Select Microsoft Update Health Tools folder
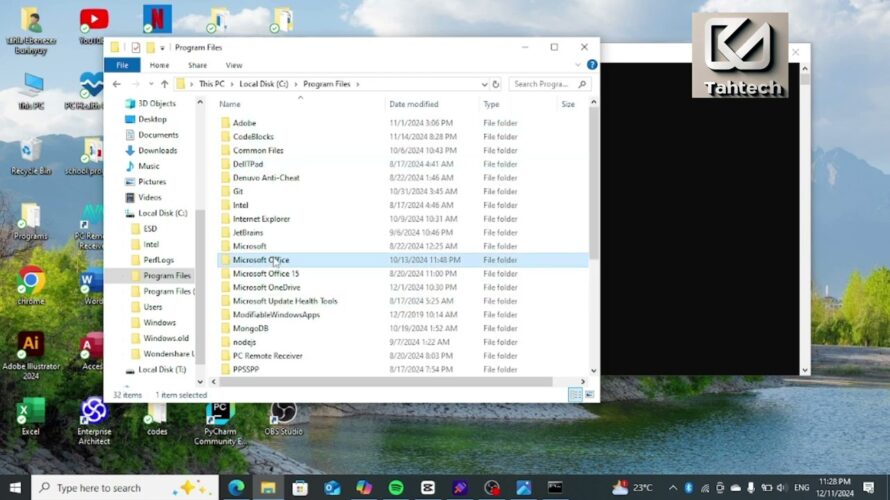The width and height of the screenshot is (890, 500). coord(285,301)
